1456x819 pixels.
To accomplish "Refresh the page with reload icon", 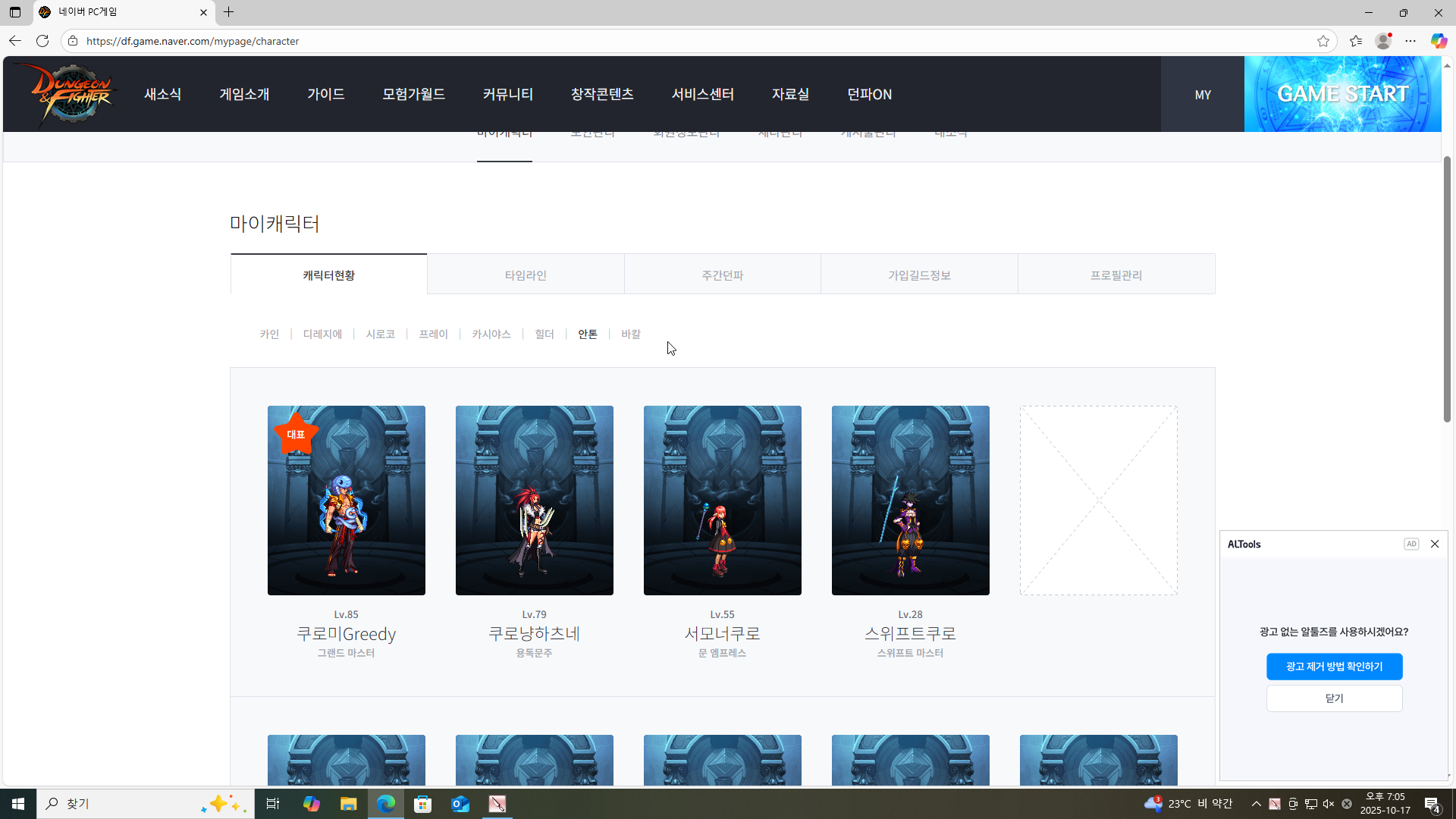I will click(x=42, y=41).
